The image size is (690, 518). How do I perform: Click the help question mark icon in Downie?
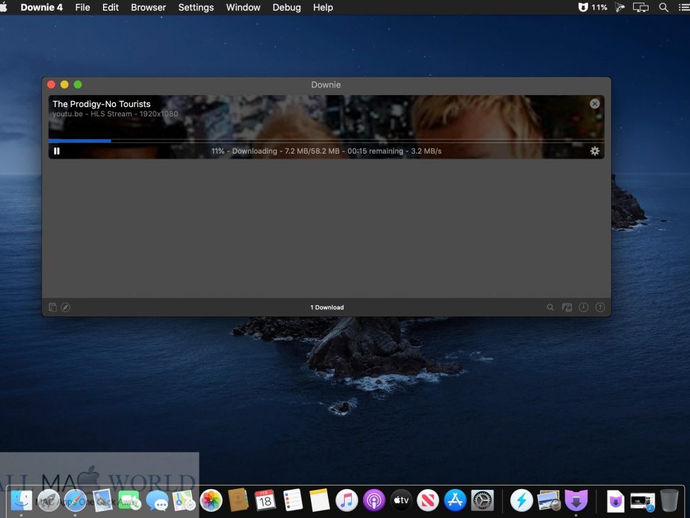600,307
